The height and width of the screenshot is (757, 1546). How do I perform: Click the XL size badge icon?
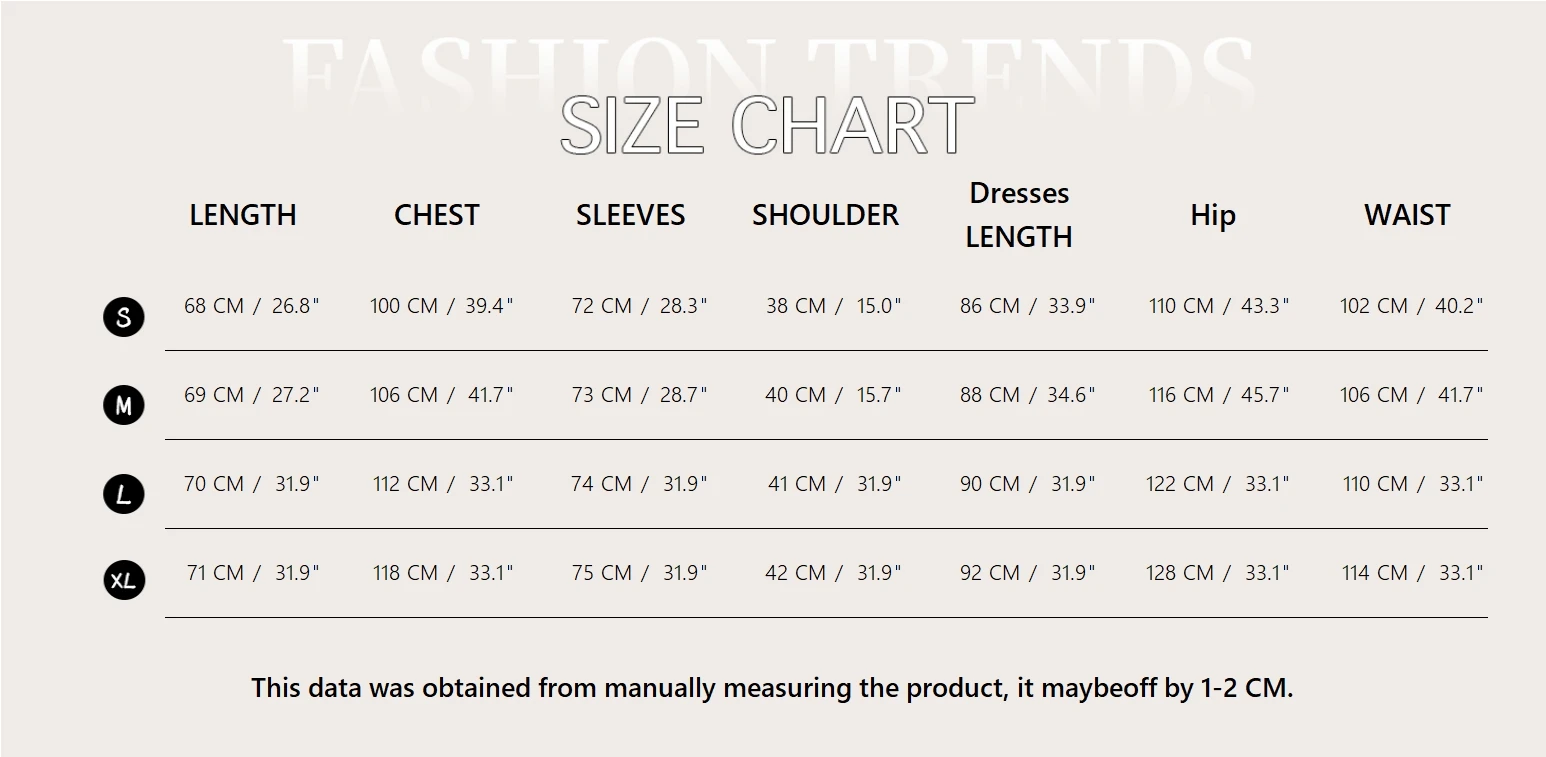point(124,580)
